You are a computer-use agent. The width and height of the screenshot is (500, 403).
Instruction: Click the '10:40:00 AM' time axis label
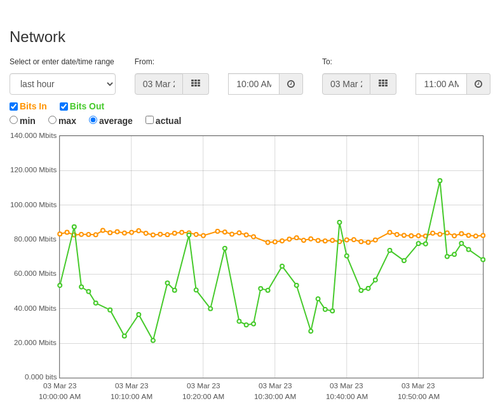click(347, 397)
